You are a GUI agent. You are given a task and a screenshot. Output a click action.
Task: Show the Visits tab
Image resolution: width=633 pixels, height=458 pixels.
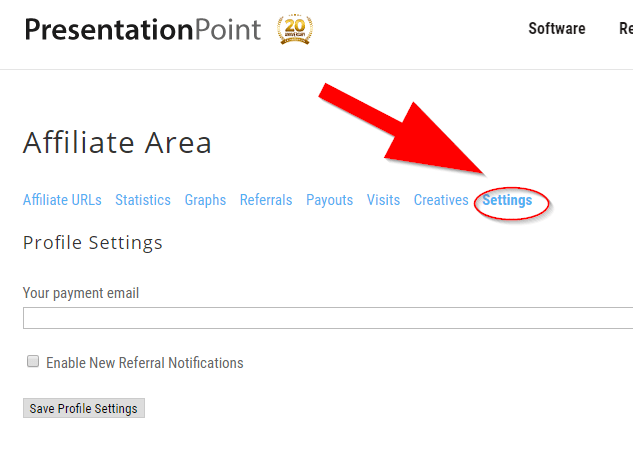click(x=383, y=200)
